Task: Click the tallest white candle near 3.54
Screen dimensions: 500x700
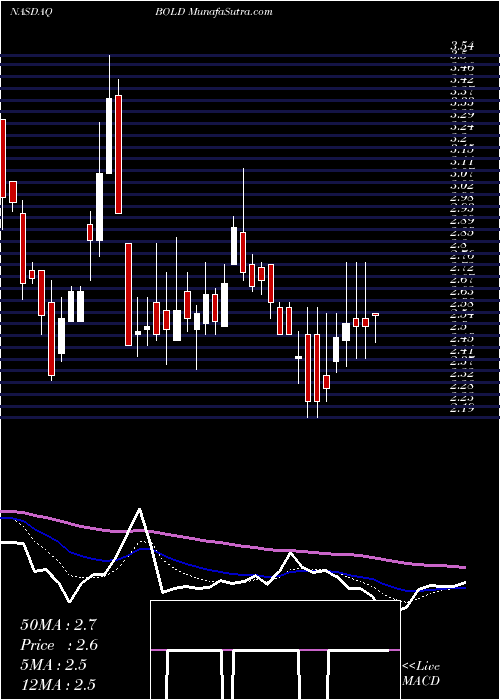Action: [109, 136]
